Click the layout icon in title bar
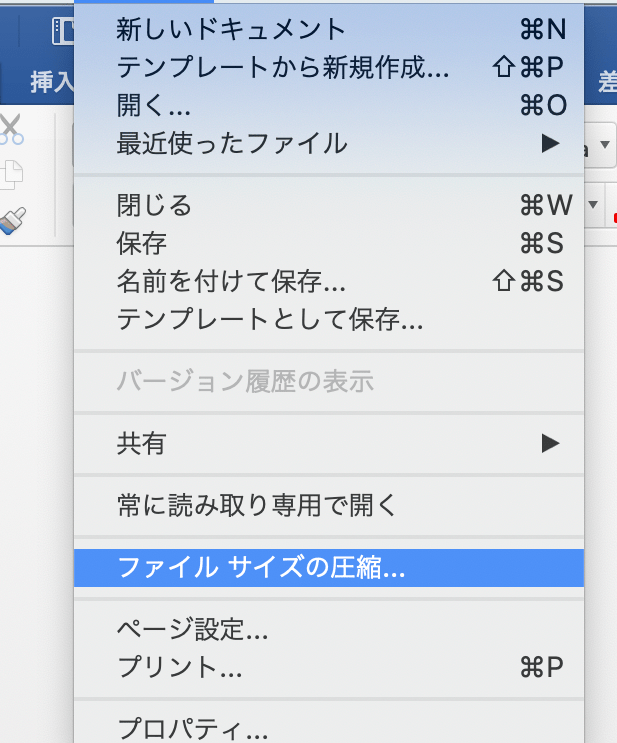The image size is (617, 743). click(64, 31)
